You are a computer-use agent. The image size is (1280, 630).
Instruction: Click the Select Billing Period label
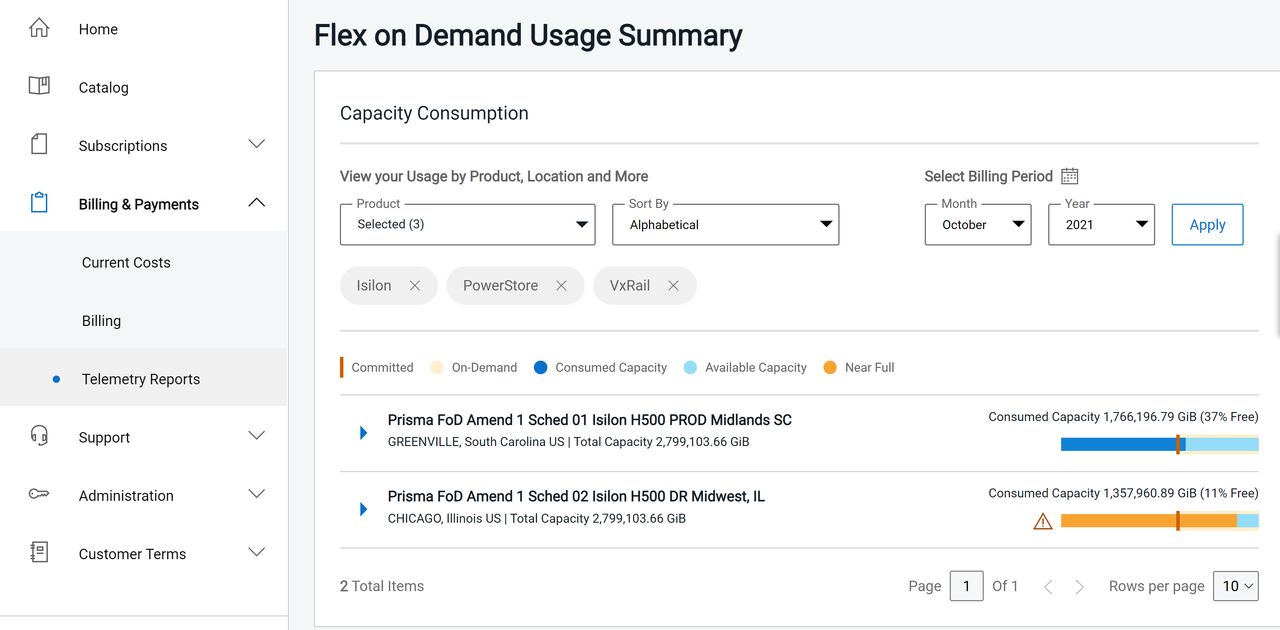click(x=989, y=176)
